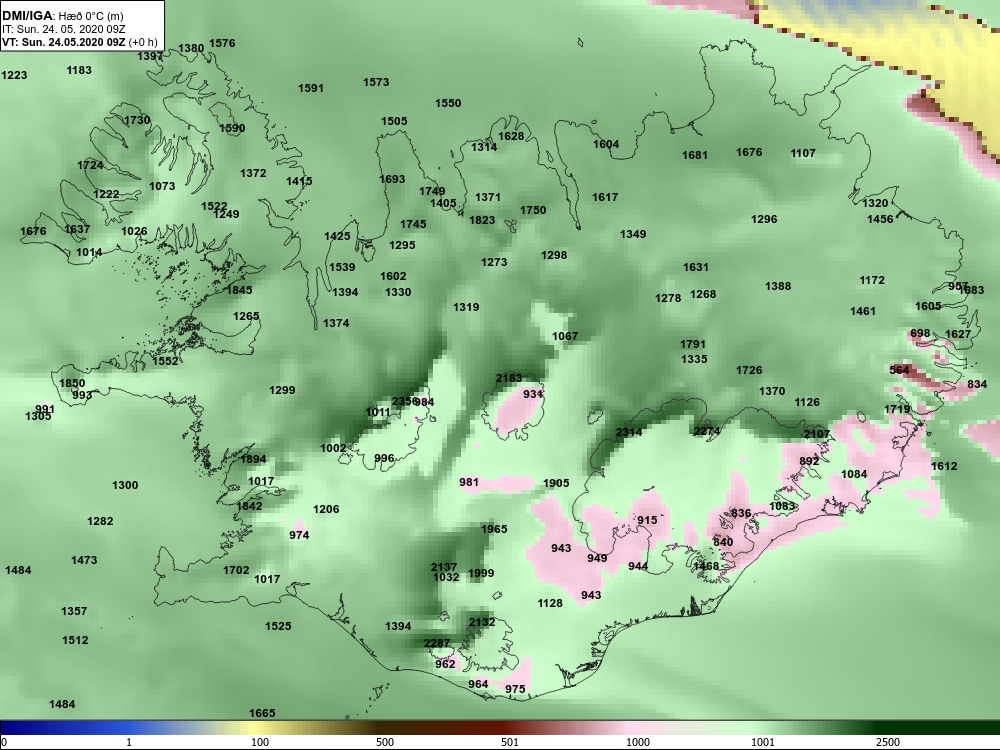1000x750 pixels.
Task: Click the bold 'VT: Sun. 24.05.2020 09Z' line
Action: (x=64, y=42)
